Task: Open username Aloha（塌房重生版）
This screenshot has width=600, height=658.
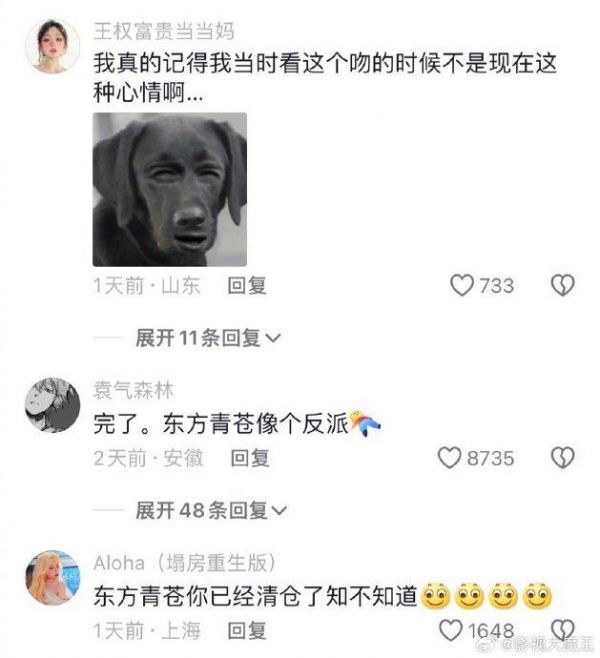Action: (x=185, y=563)
